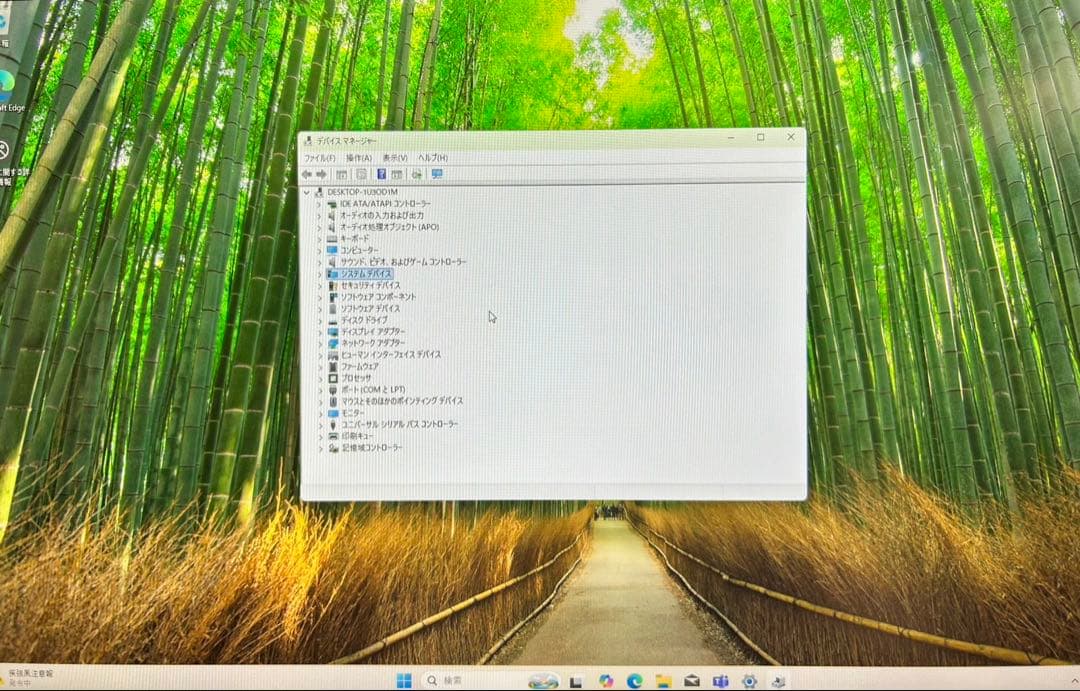Open the 表示(V) menu
Viewport: 1080px width, 691px height.
tap(395, 158)
